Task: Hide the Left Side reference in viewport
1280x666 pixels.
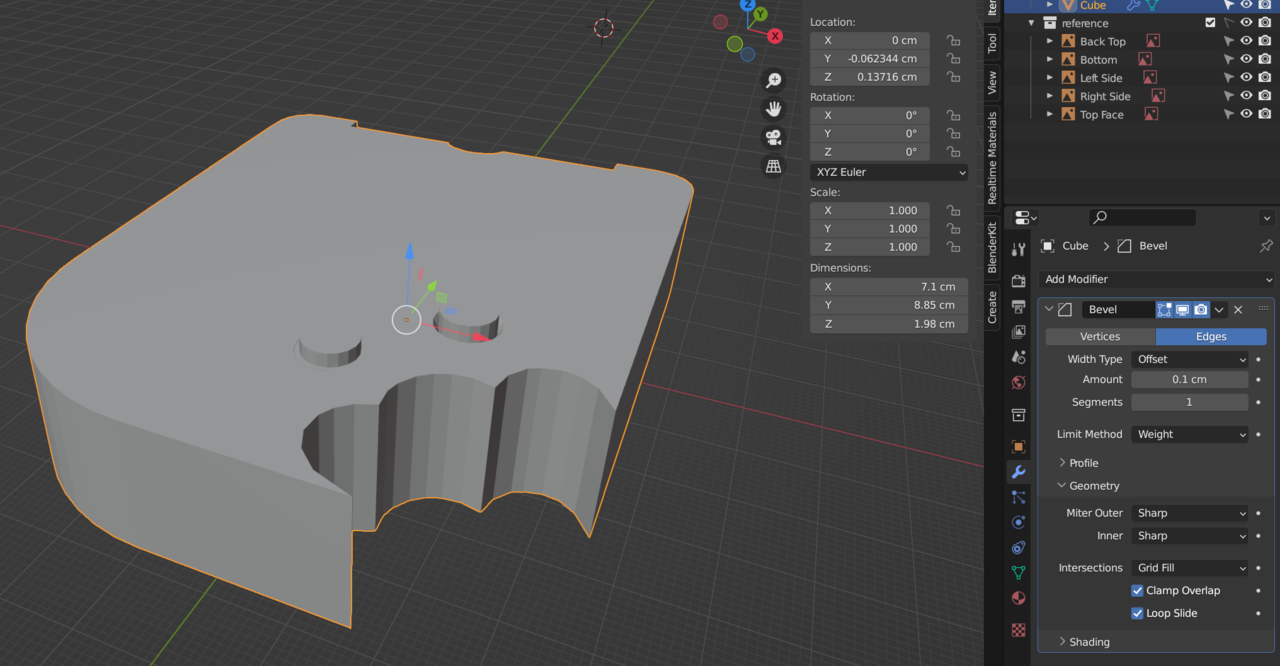Action: [1246, 78]
